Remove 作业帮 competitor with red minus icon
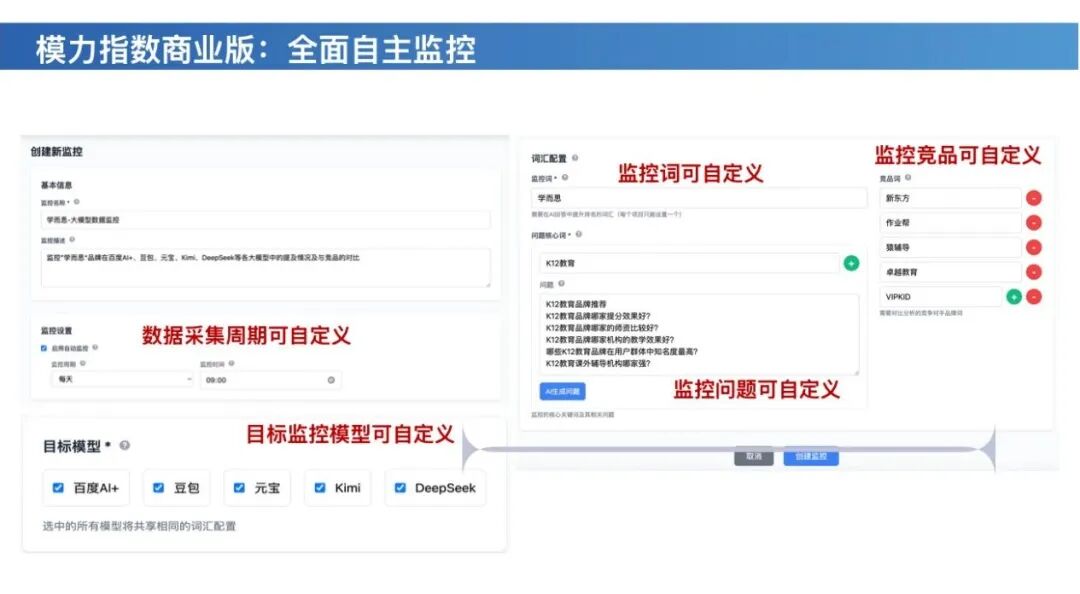Screen dimensions: 1080x594 (x=1033, y=223)
